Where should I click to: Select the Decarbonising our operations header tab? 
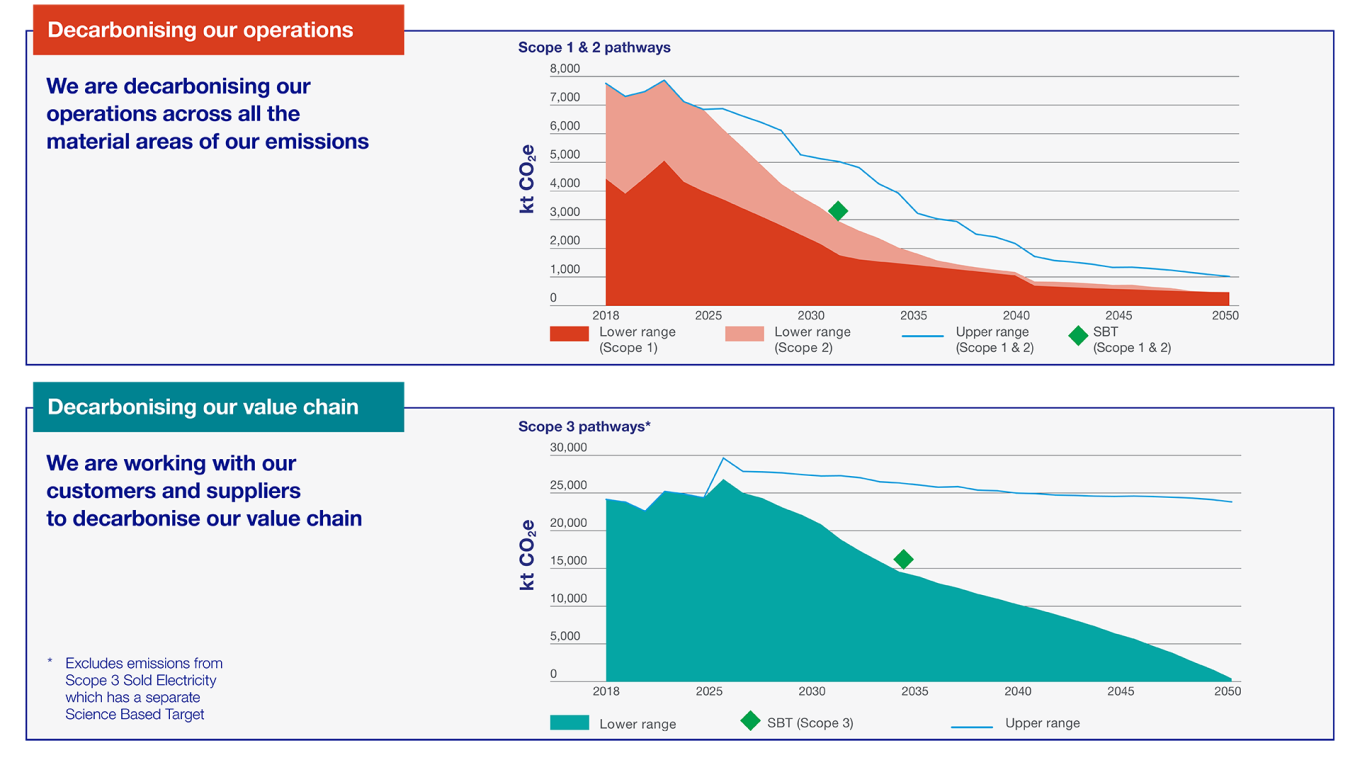click(218, 29)
